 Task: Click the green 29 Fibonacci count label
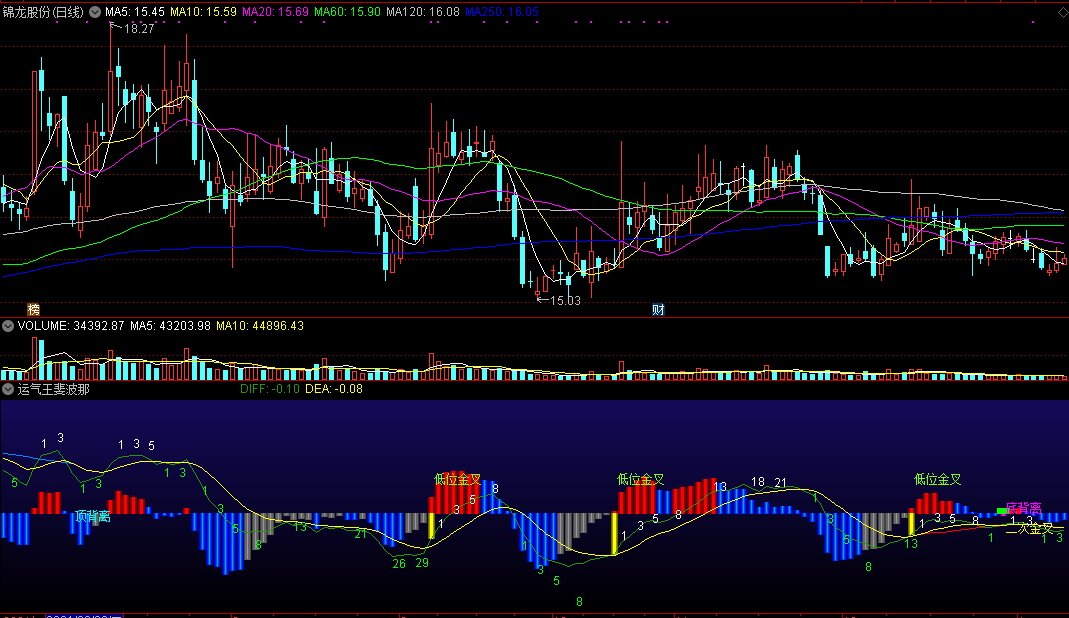[x=422, y=563]
